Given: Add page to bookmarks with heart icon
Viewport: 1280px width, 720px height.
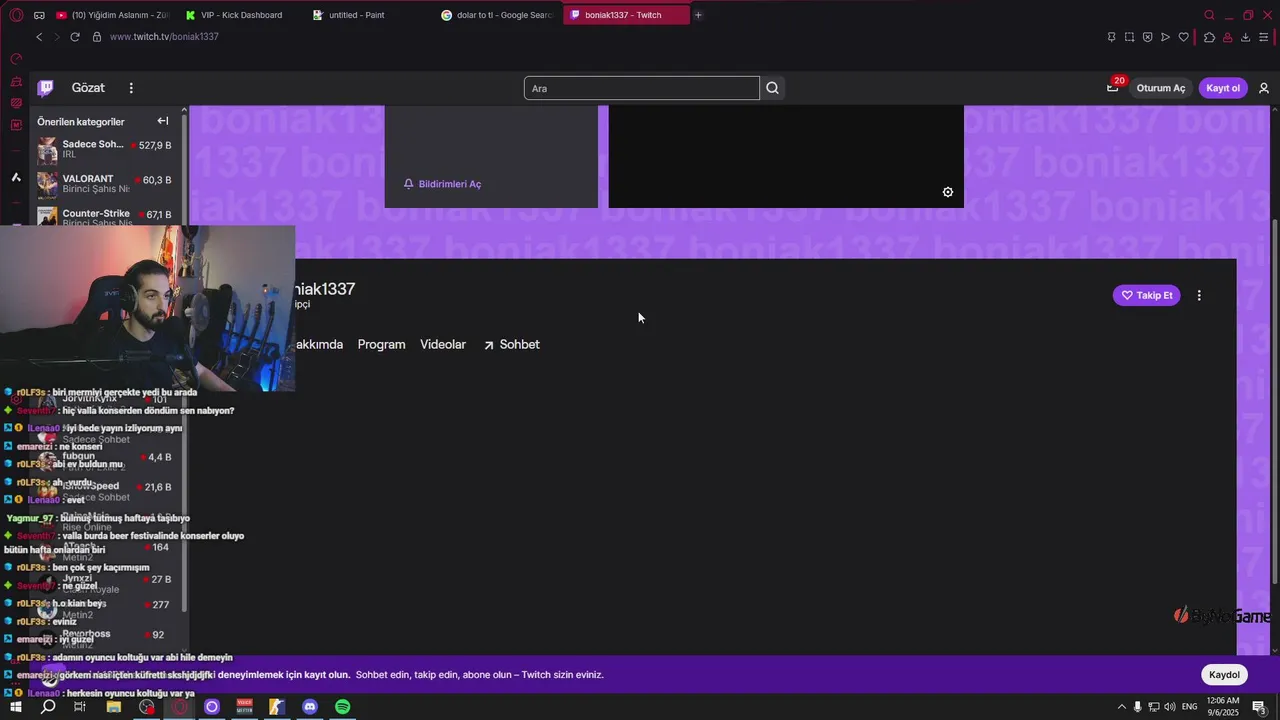Looking at the screenshot, I should coord(1184,37).
